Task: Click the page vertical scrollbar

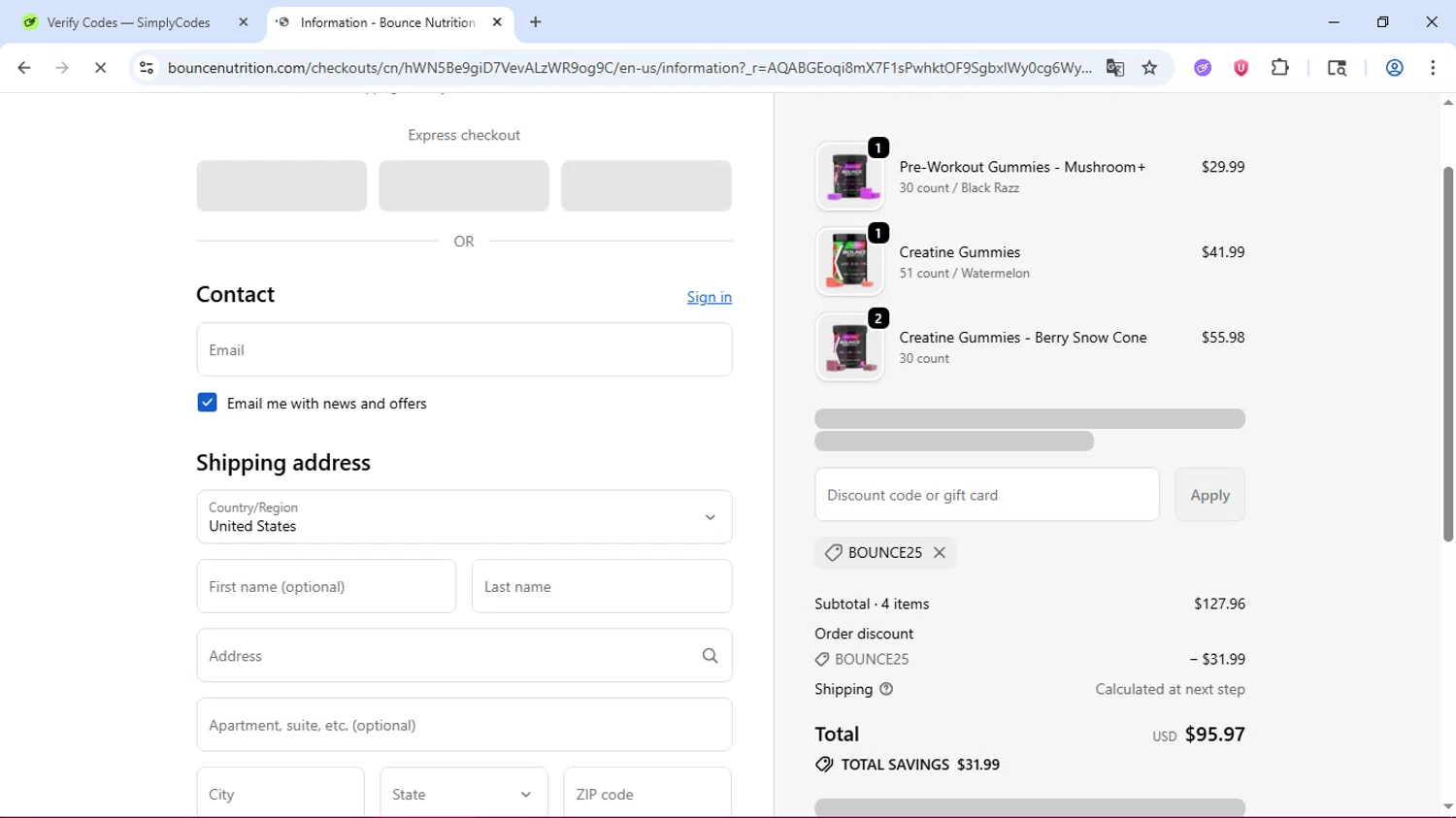Action: (1448, 354)
